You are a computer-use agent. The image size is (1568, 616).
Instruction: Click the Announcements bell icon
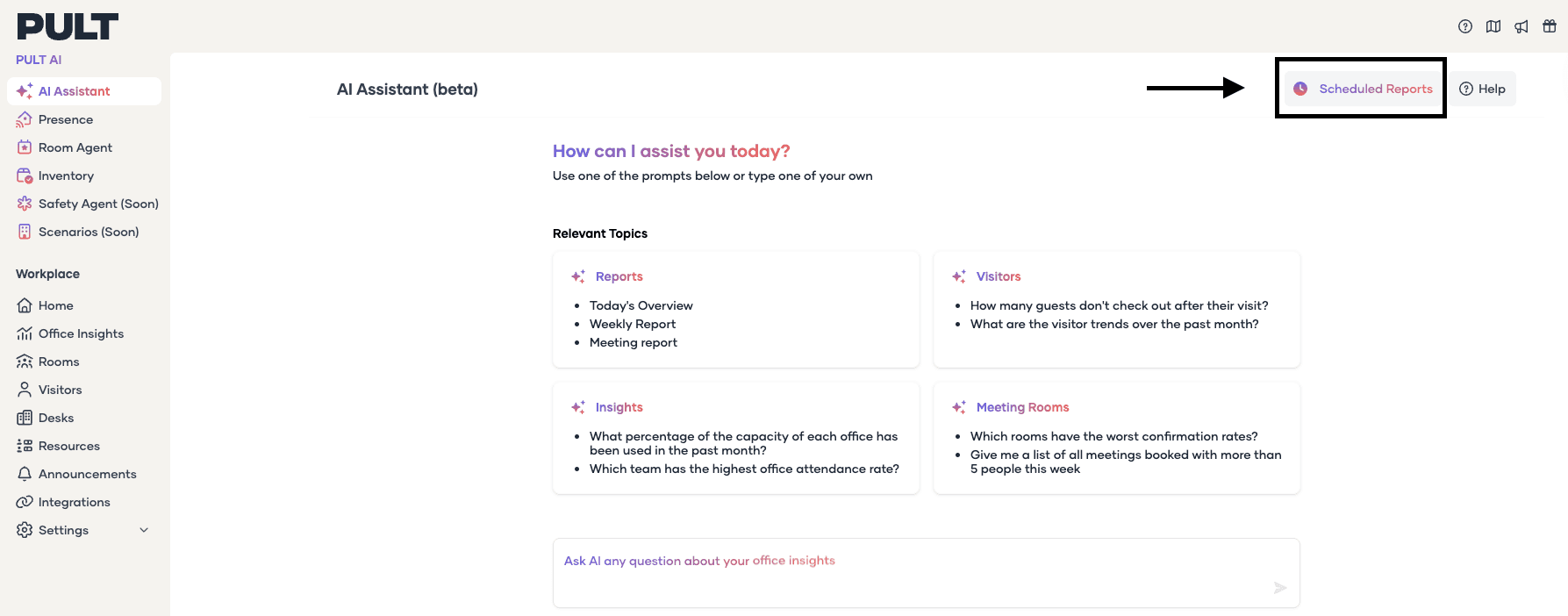(25, 474)
